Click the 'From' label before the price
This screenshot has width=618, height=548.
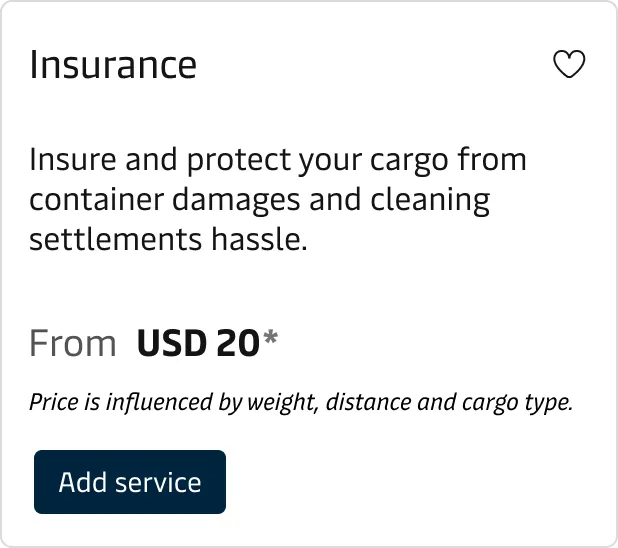pyautogui.click(x=73, y=344)
